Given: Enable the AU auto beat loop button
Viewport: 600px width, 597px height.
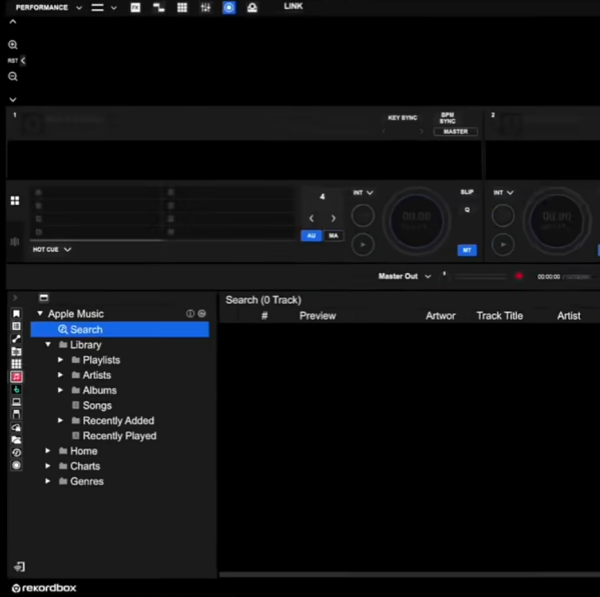Looking at the screenshot, I should pyautogui.click(x=311, y=236).
